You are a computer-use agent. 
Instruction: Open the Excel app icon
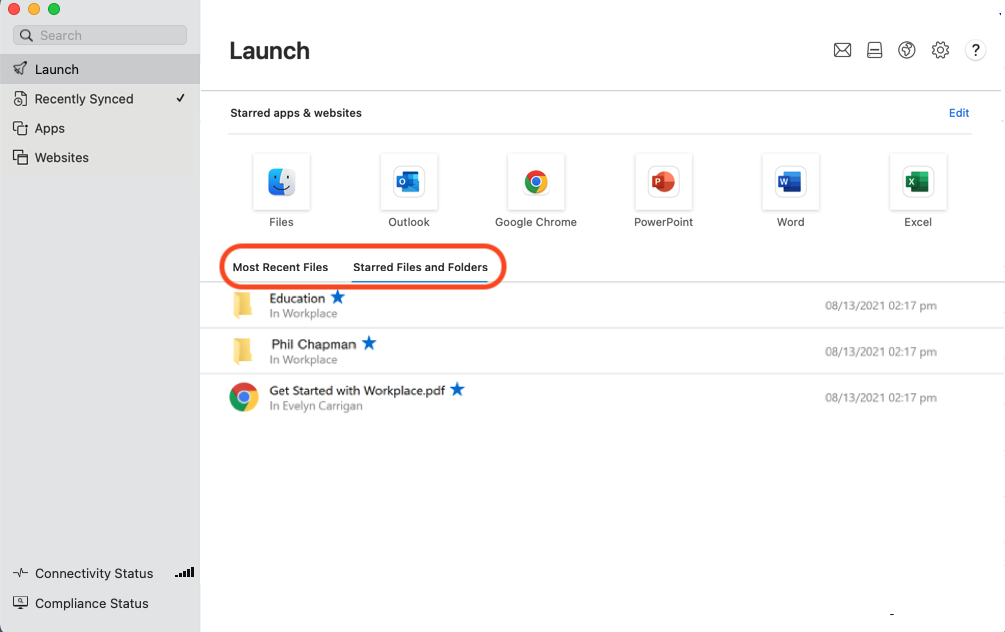click(918, 181)
